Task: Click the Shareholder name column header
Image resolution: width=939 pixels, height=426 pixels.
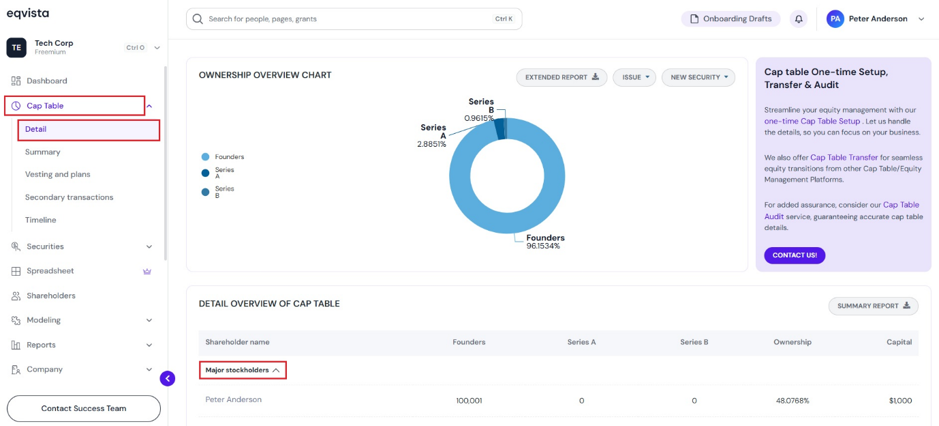Action: 237,342
